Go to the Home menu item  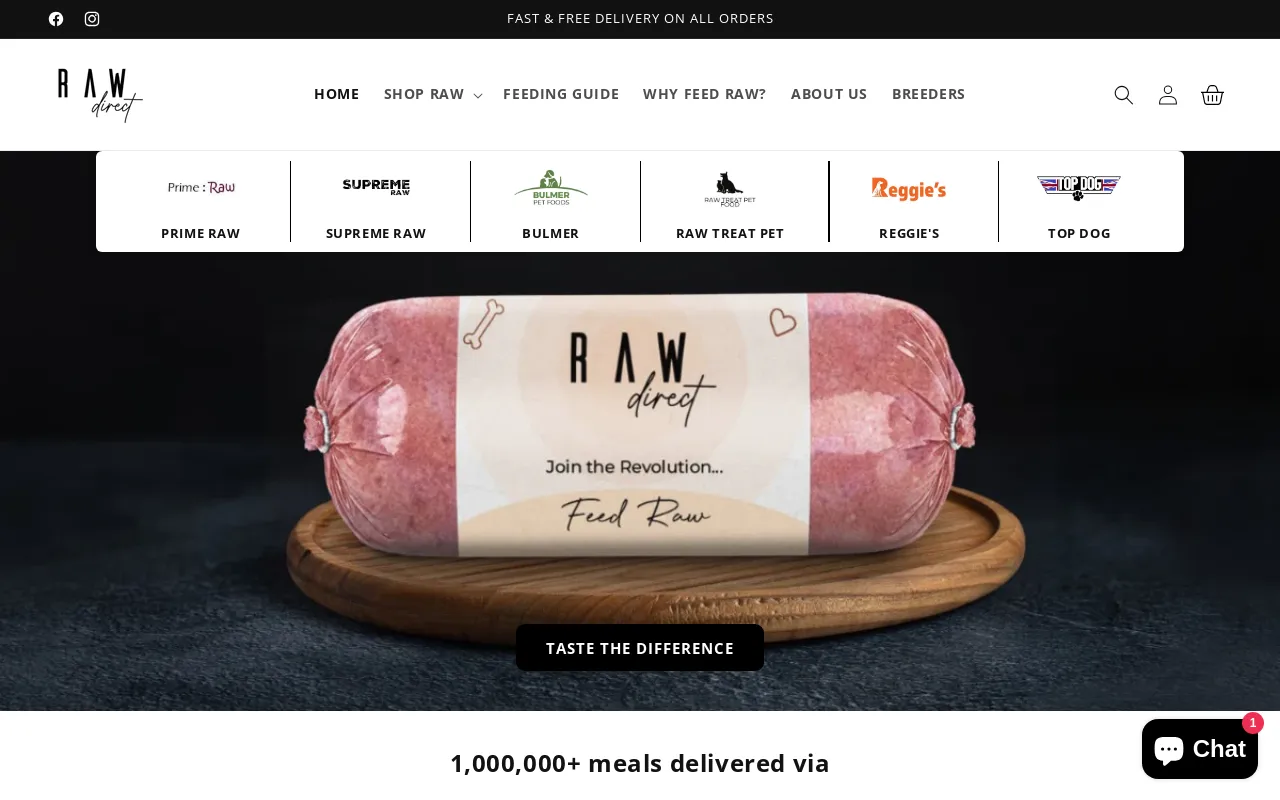[336, 94]
